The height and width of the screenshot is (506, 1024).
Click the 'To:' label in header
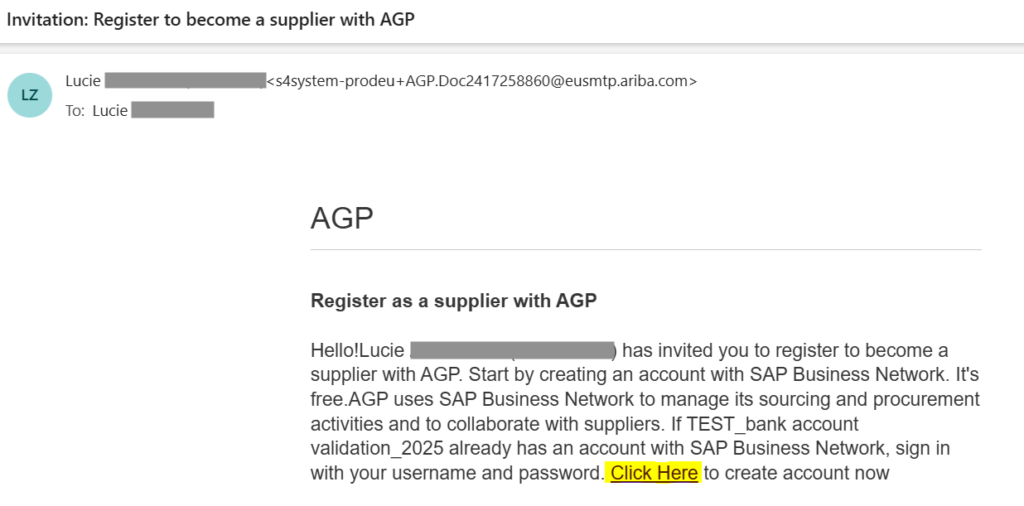75,111
